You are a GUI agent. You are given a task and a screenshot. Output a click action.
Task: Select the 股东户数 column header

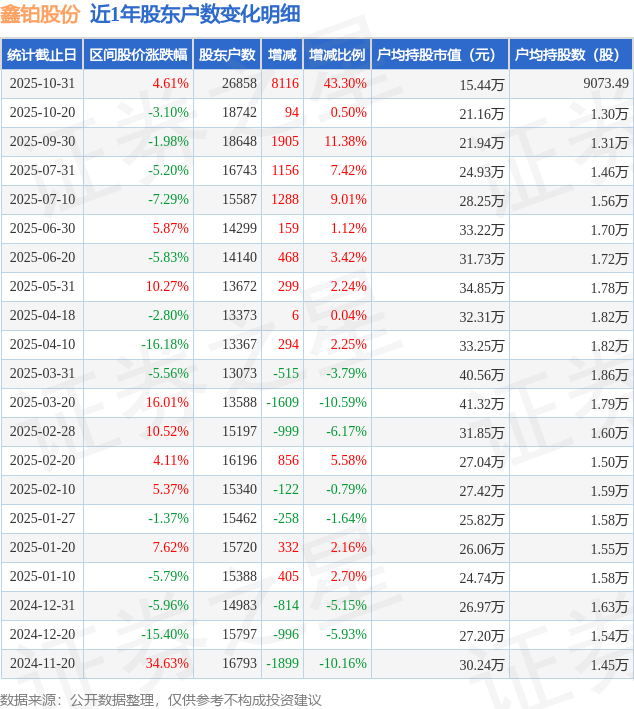coord(228,55)
